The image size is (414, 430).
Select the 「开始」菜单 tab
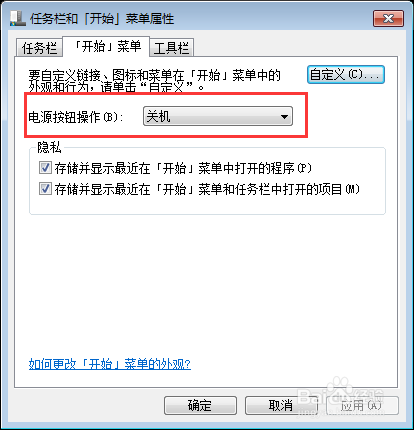point(106,46)
